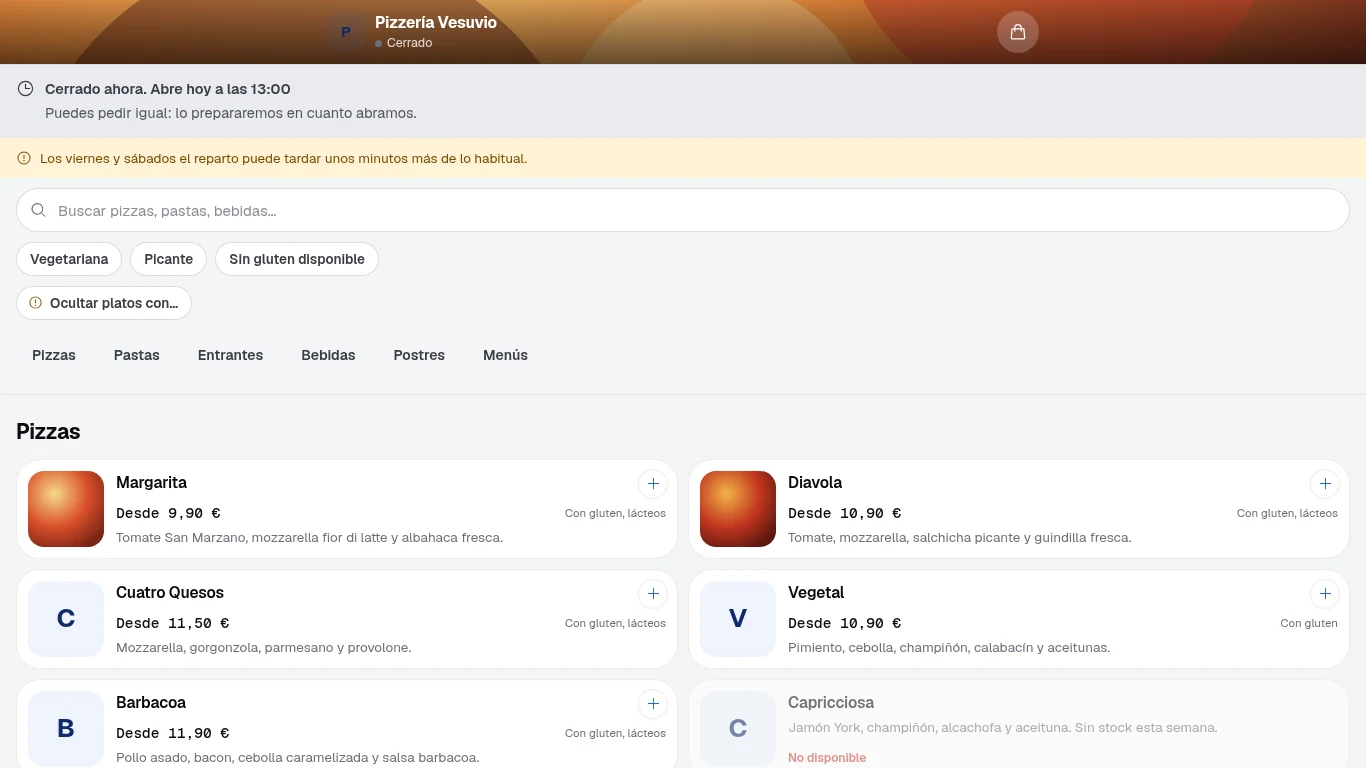Click the No disponible label on Capricciosa
1366x768 pixels.
coord(827,758)
